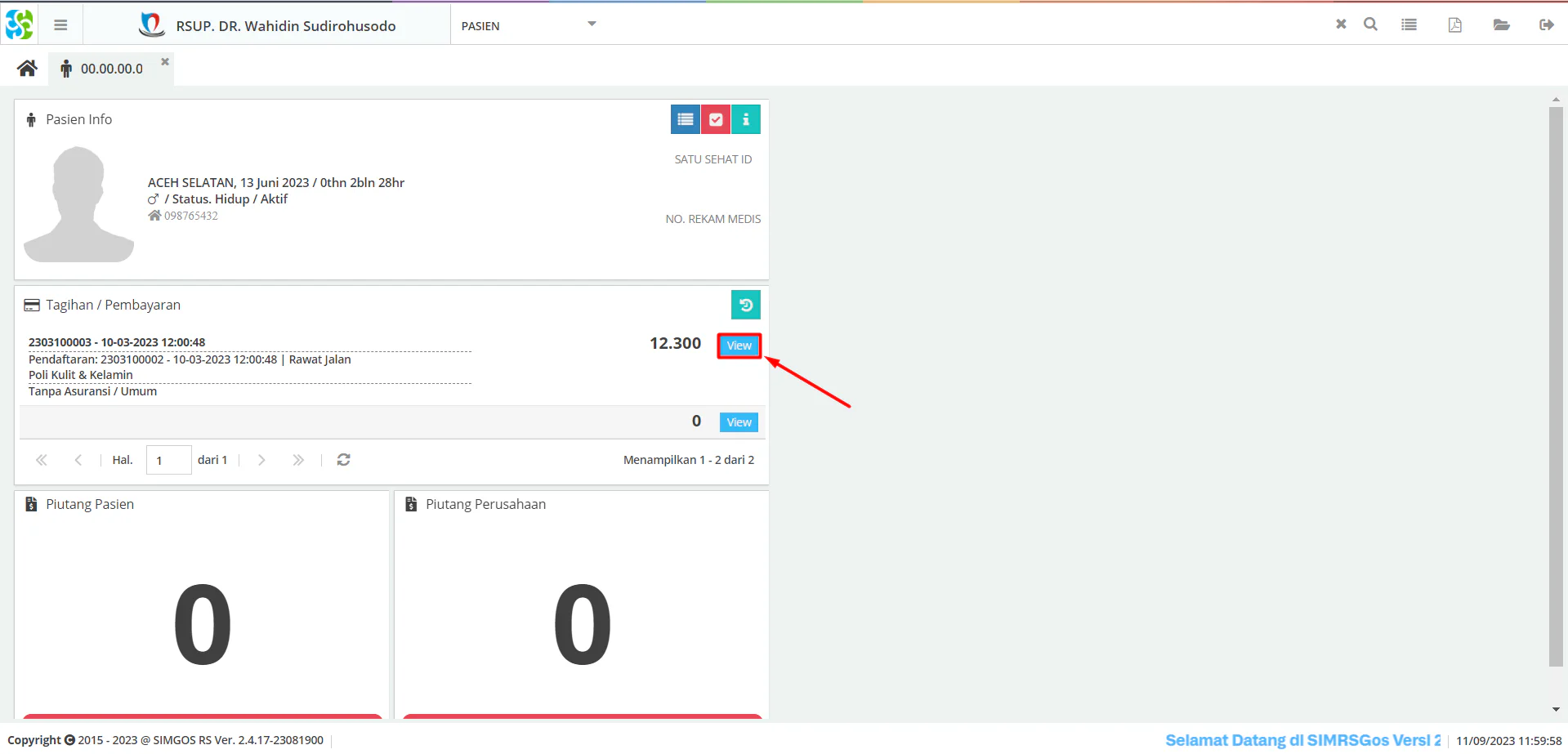Viewport: 1568px width, 754px height.
Task: Click the RSUP. DR. Wahidin Sudirohusodo title
Action: pos(286,26)
